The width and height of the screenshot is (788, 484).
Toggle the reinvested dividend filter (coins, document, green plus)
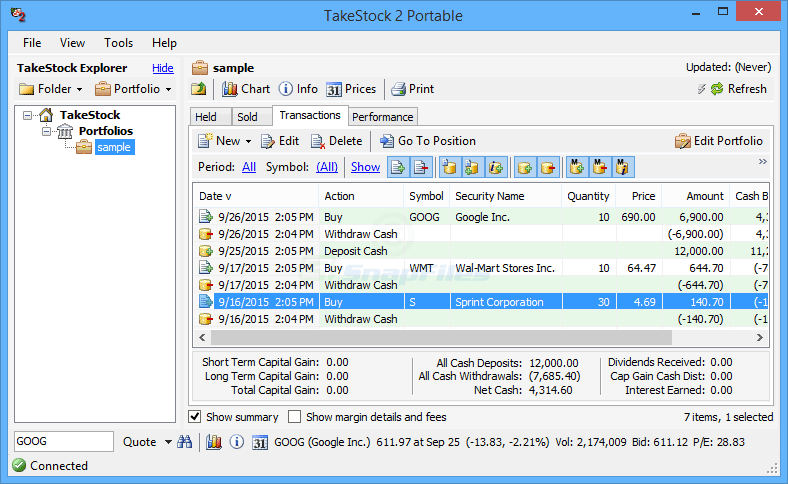[472, 167]
